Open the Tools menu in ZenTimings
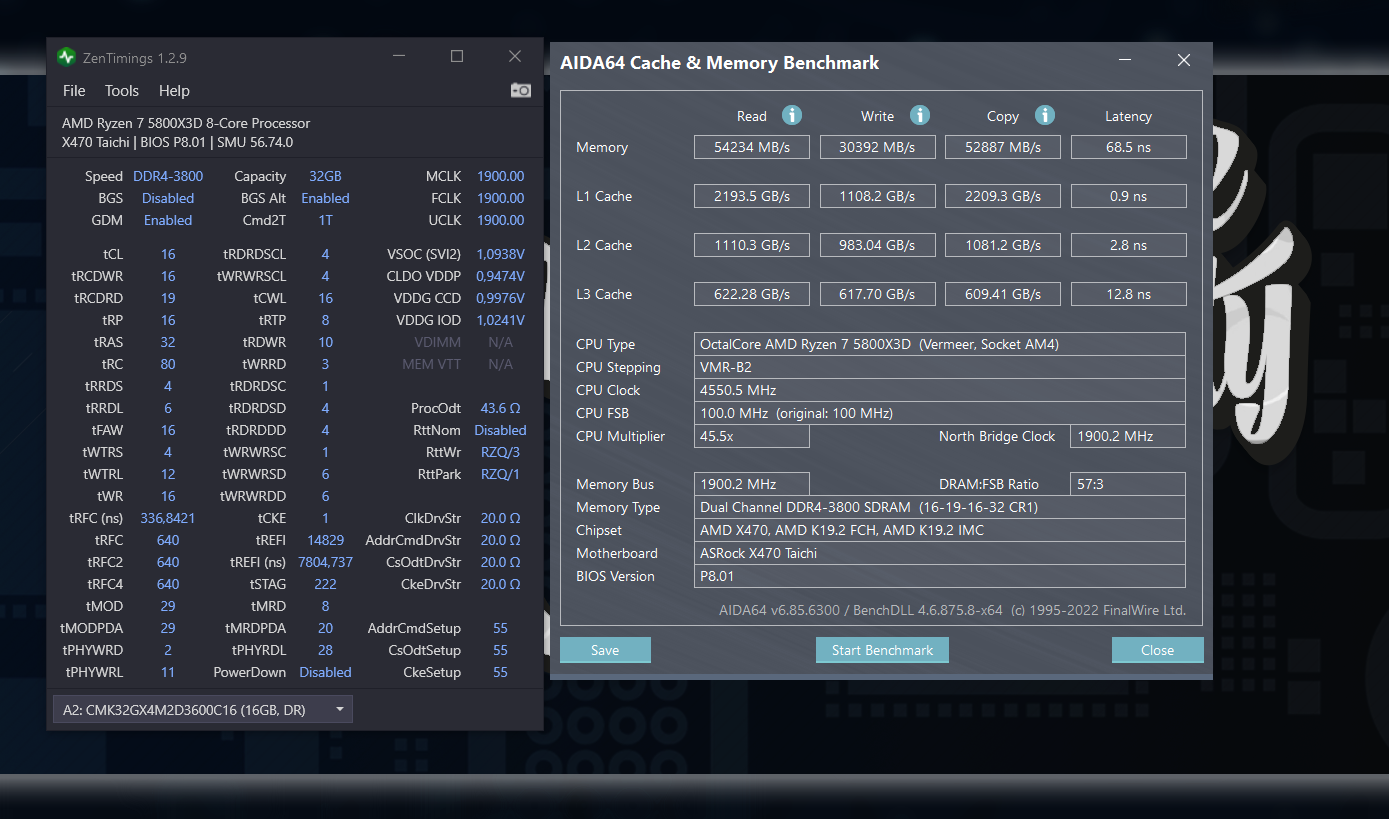The height and width of the screenshot is (819, 1389). (x=122, y=90)
